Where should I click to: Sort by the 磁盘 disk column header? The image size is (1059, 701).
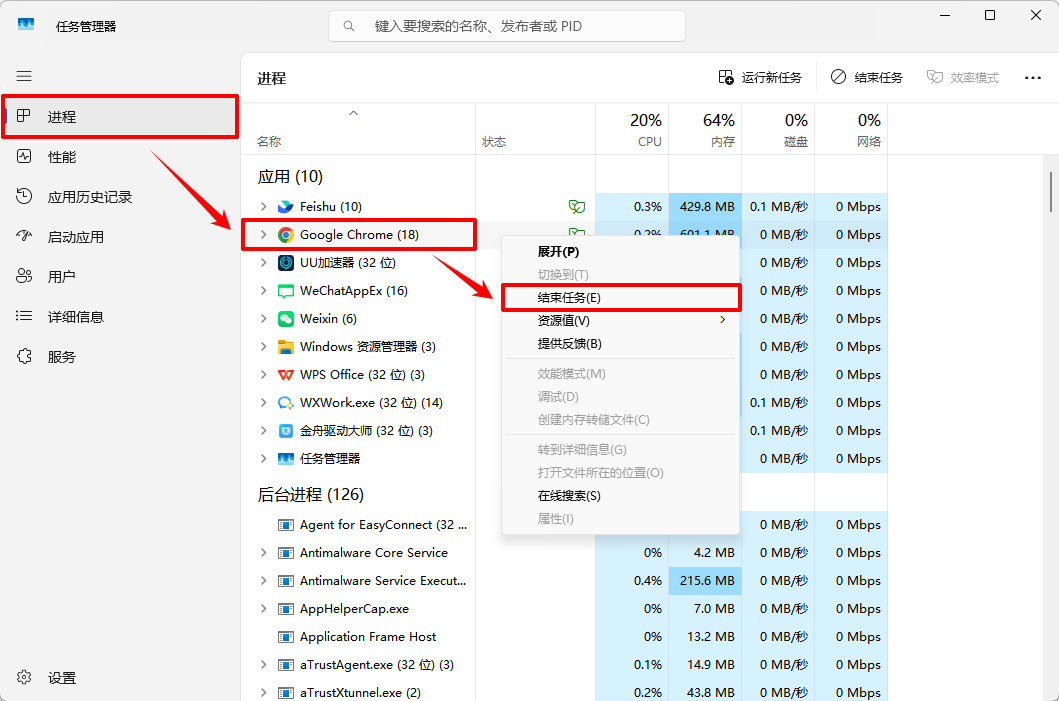click(x=778, y=129)
